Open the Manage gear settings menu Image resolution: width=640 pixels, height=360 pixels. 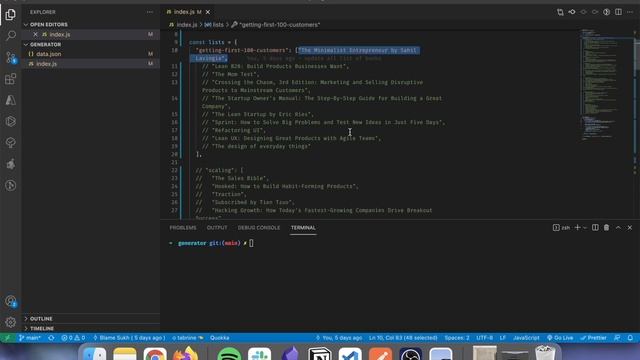pos(11,322)
